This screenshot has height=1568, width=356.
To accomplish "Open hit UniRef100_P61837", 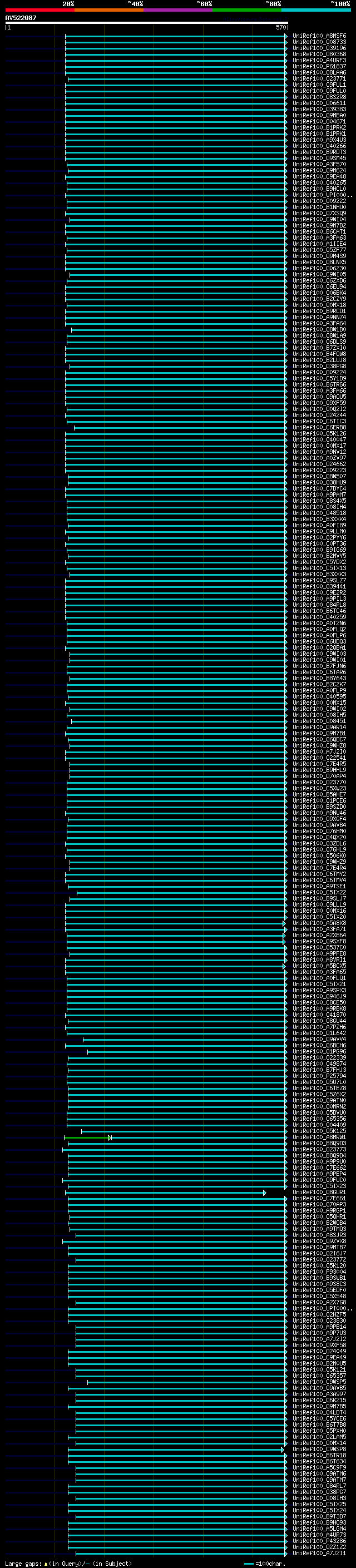I will [319, 66].
